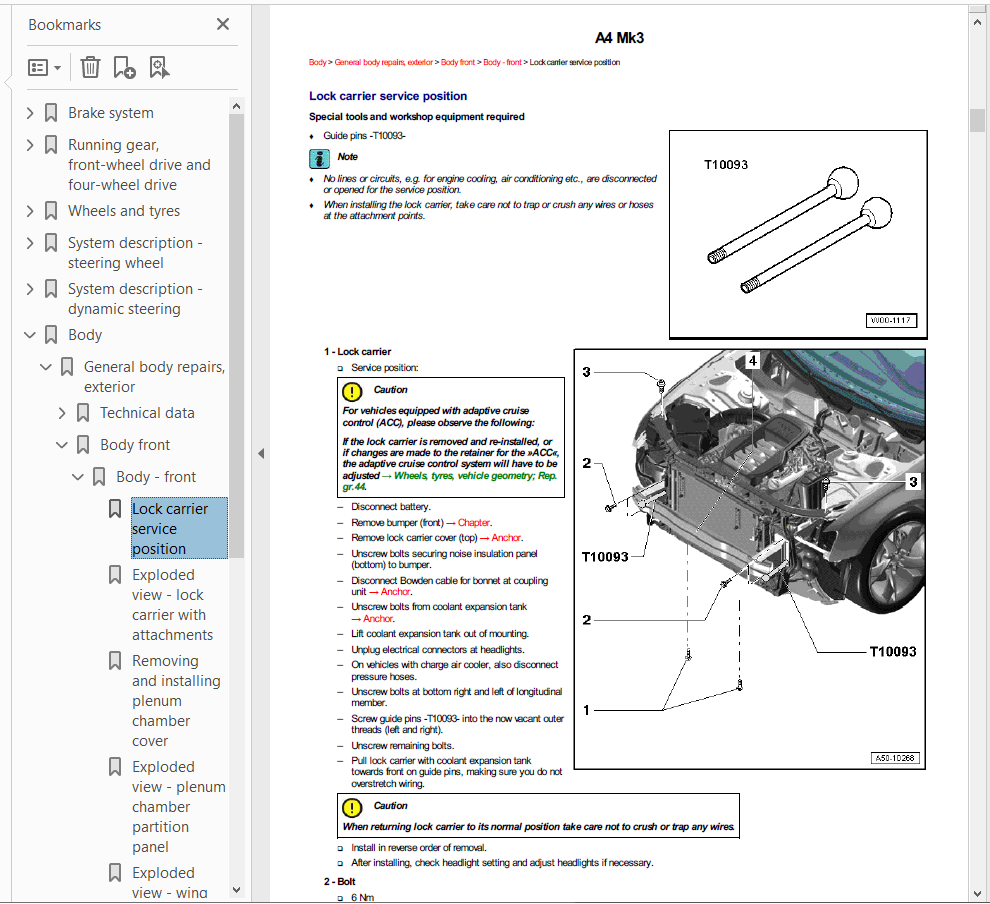This screenshot has height=904, width=990.
Task: Collapse the Body front bookmark
Action: point(61,445)
